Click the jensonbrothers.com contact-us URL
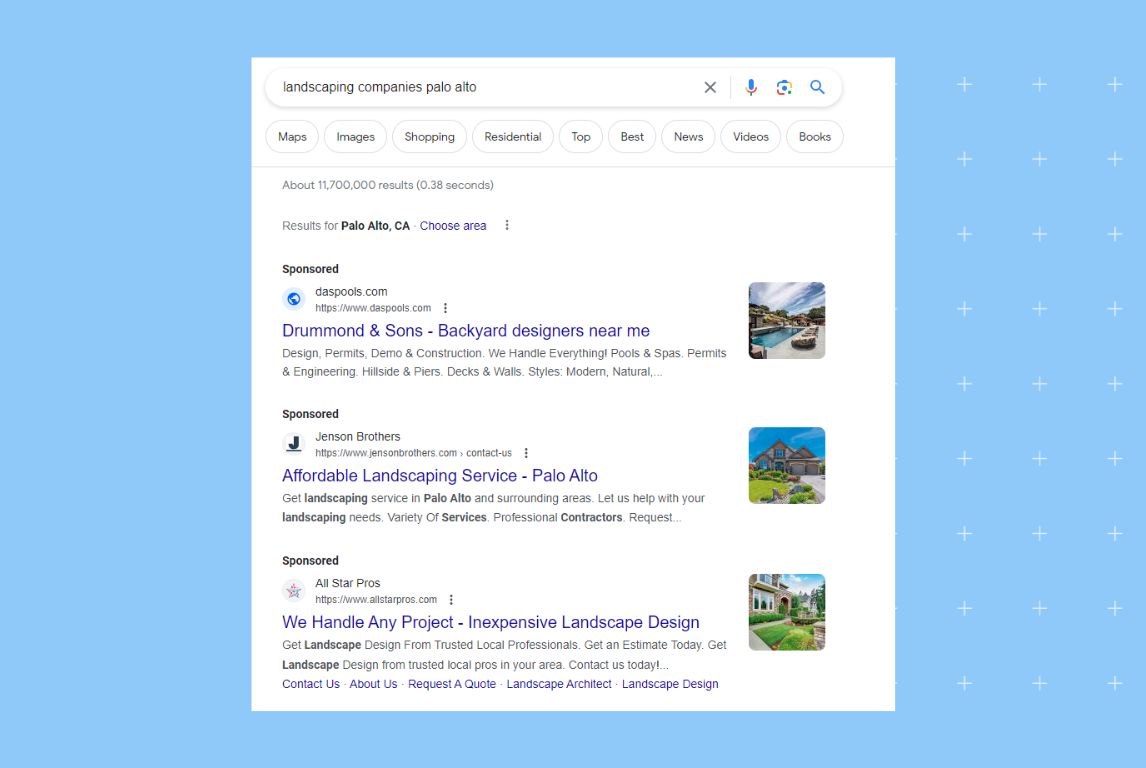 (413, 453)
